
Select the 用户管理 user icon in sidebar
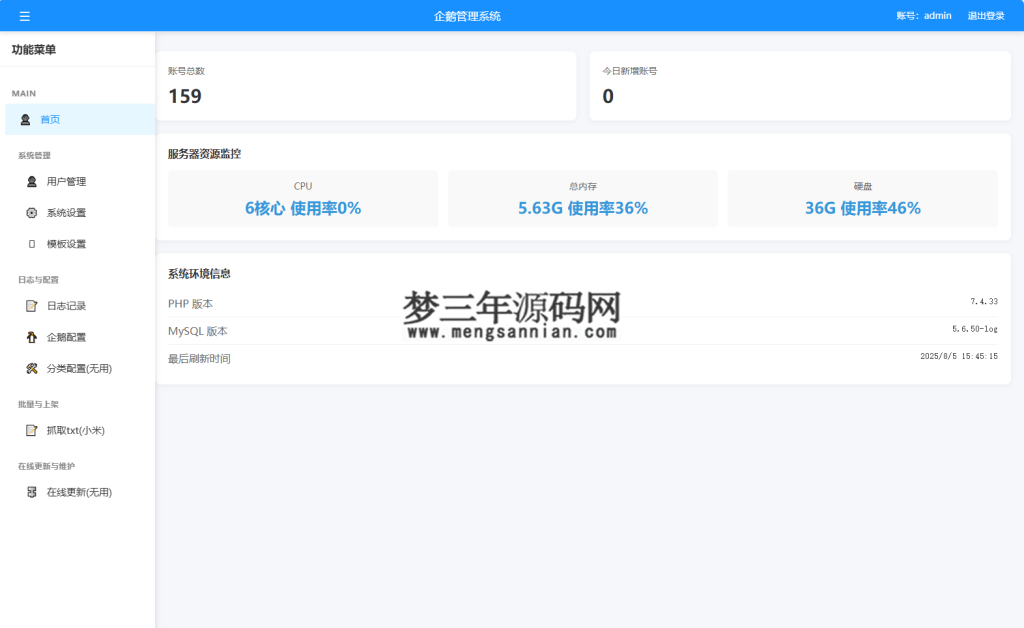30,181
